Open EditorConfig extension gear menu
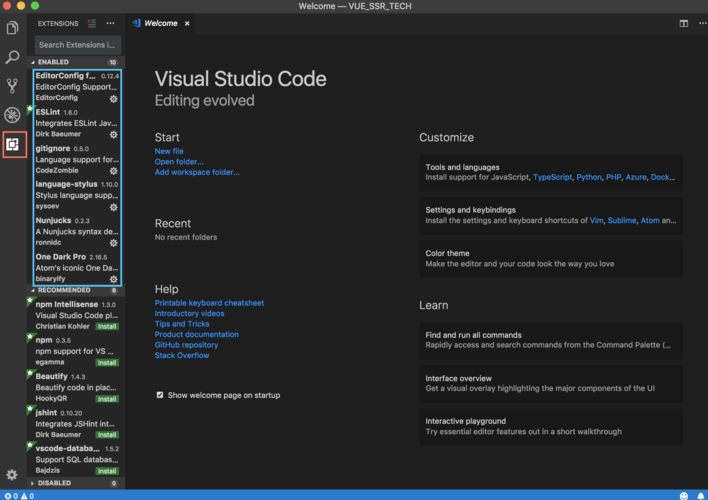 (x=114, y=98)
